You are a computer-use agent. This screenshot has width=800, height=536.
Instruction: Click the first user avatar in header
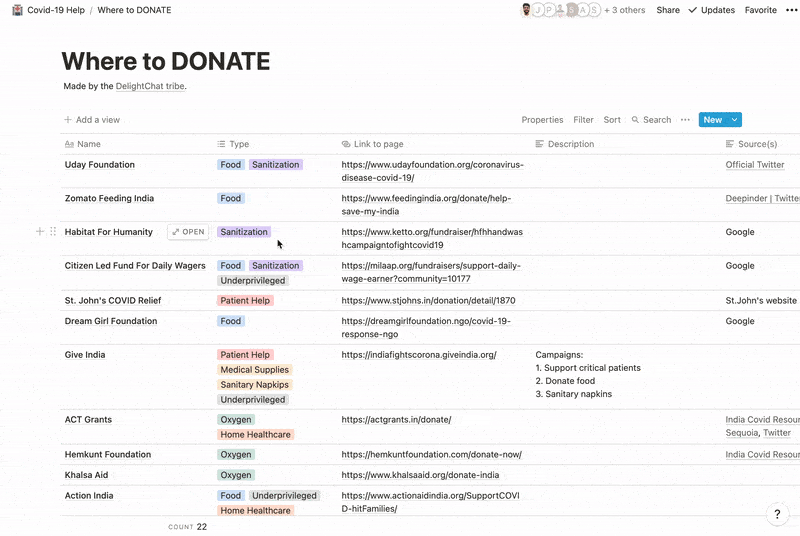528,10
